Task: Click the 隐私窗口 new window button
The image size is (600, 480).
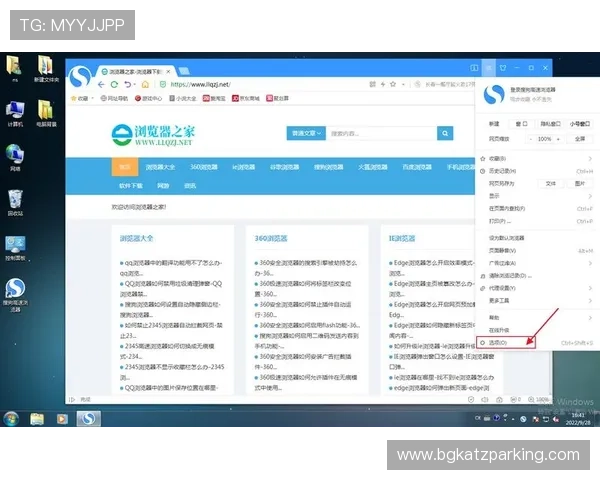Action: (550, 124)
